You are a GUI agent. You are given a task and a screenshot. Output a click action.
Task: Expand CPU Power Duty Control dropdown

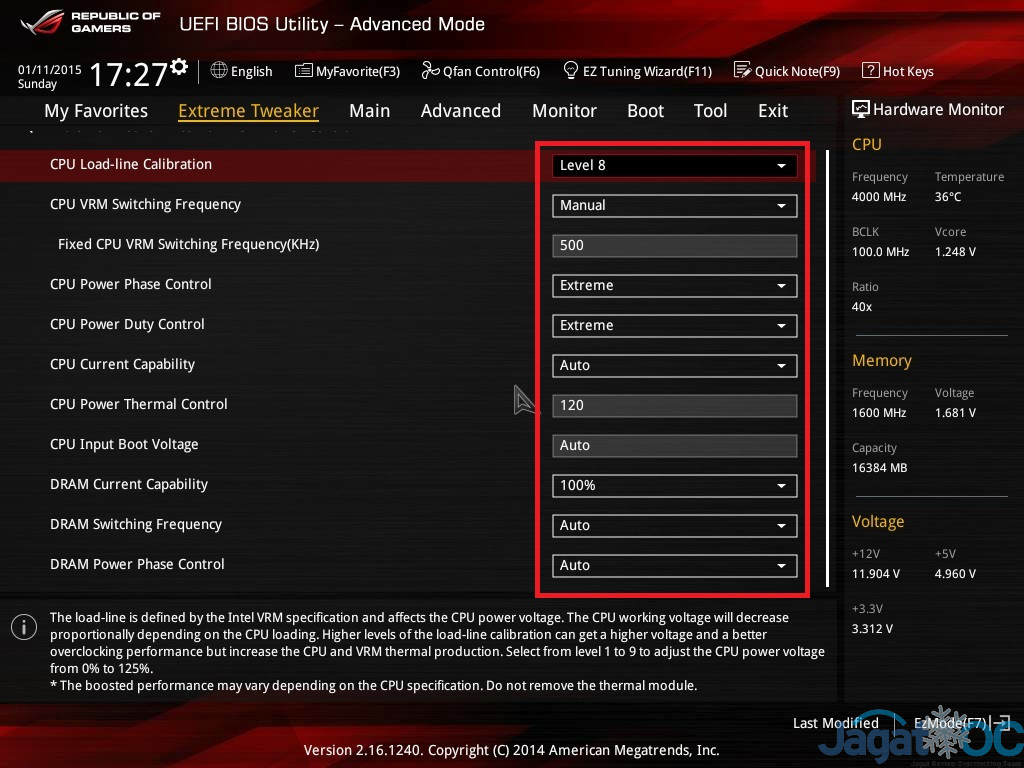675,326
